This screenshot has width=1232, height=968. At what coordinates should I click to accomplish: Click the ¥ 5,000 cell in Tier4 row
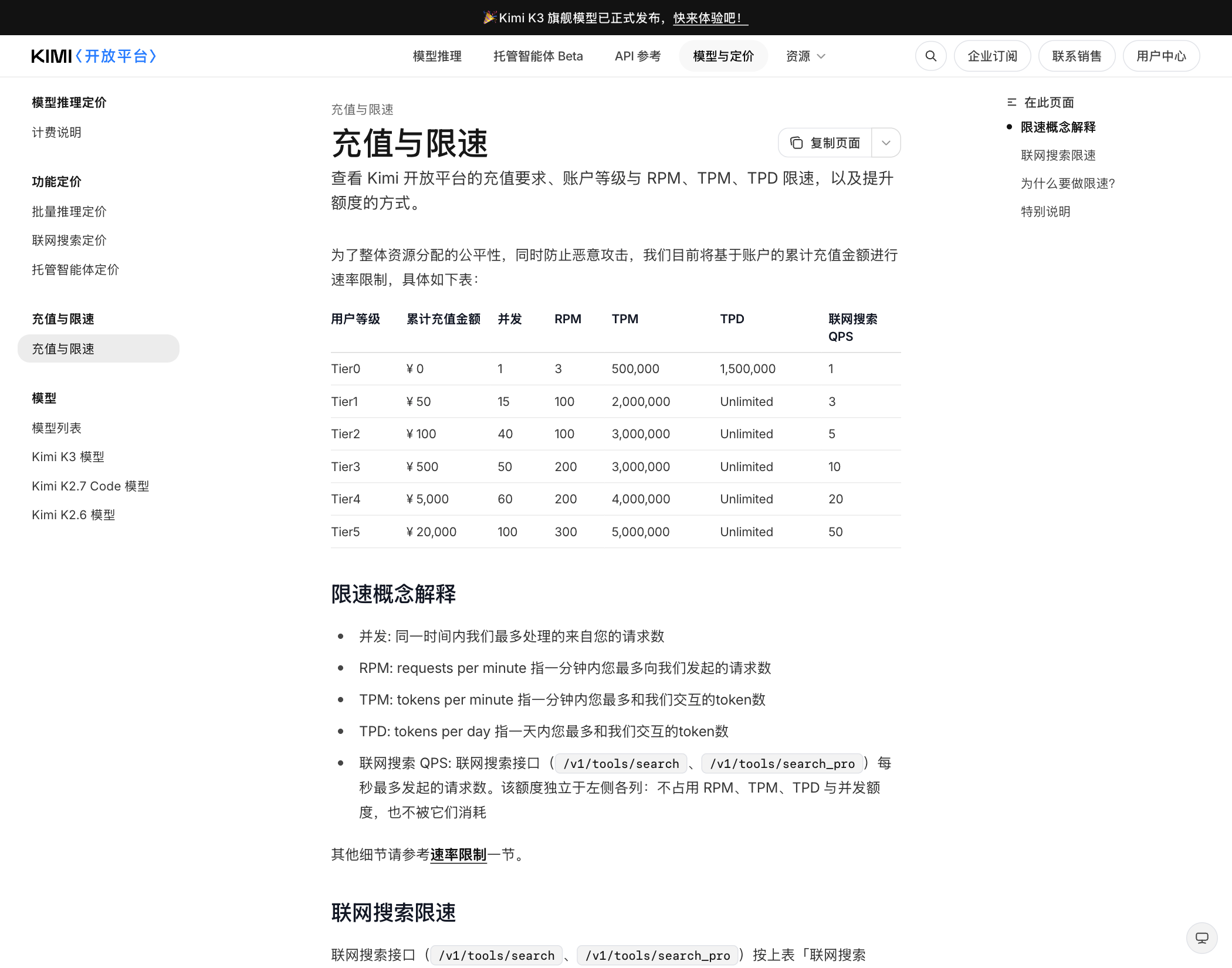click(427, 499)
